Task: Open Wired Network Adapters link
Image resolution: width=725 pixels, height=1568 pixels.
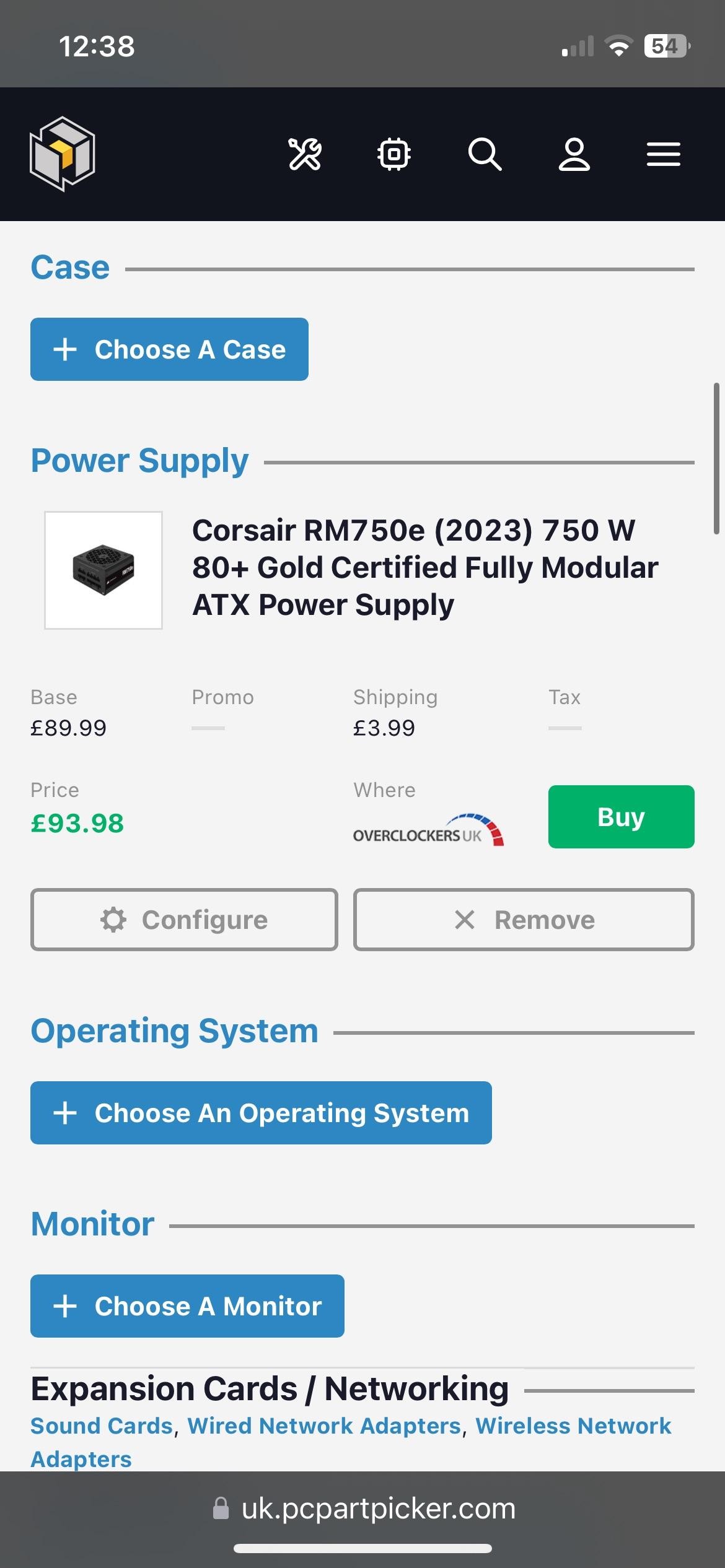Action: pyautogui.click(x=325, y=1426)
